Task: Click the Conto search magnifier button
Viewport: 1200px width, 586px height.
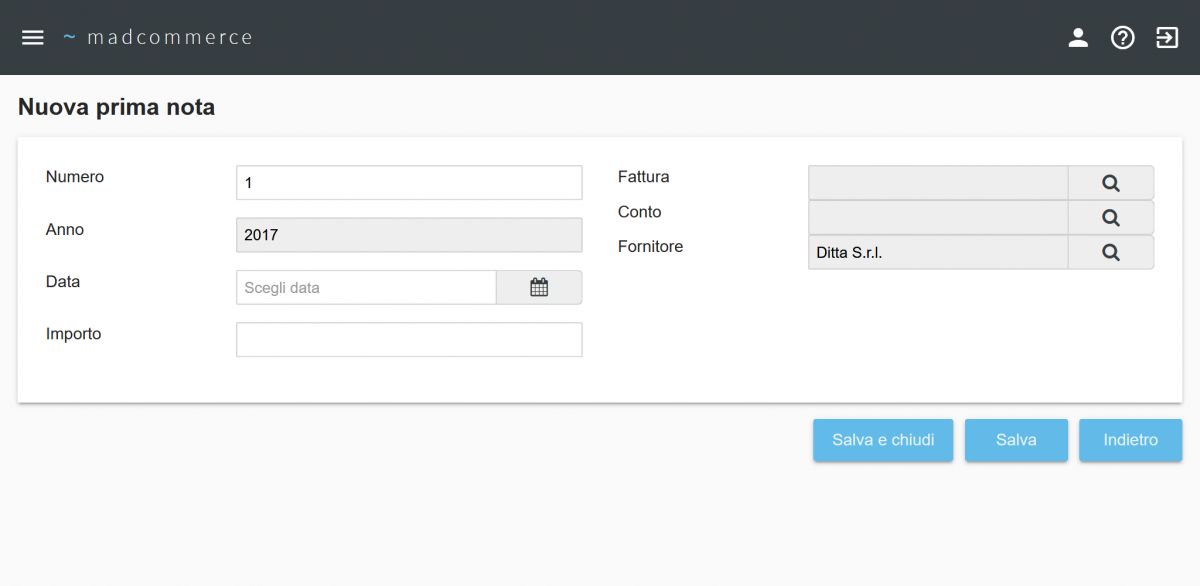Action: click(1110, 217)
